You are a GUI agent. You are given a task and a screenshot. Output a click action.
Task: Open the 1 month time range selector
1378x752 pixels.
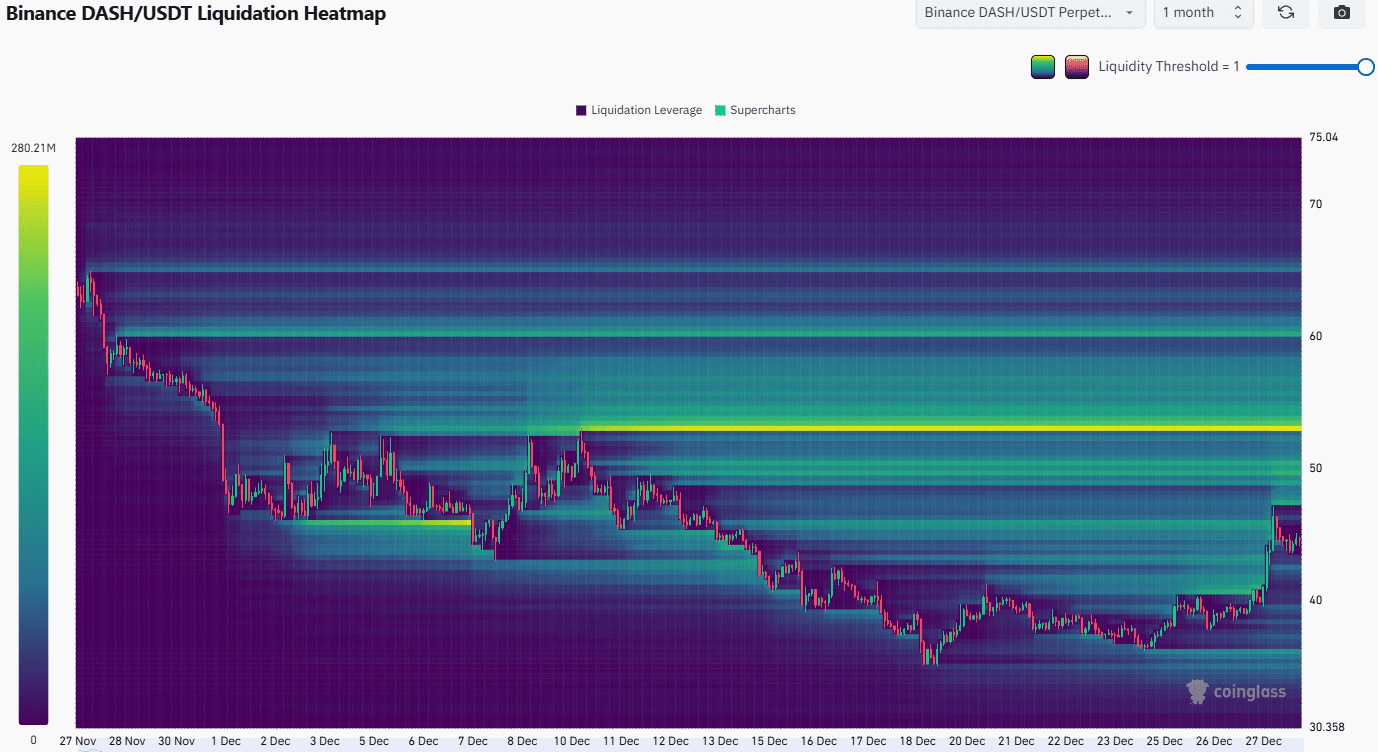[1202, 13]
